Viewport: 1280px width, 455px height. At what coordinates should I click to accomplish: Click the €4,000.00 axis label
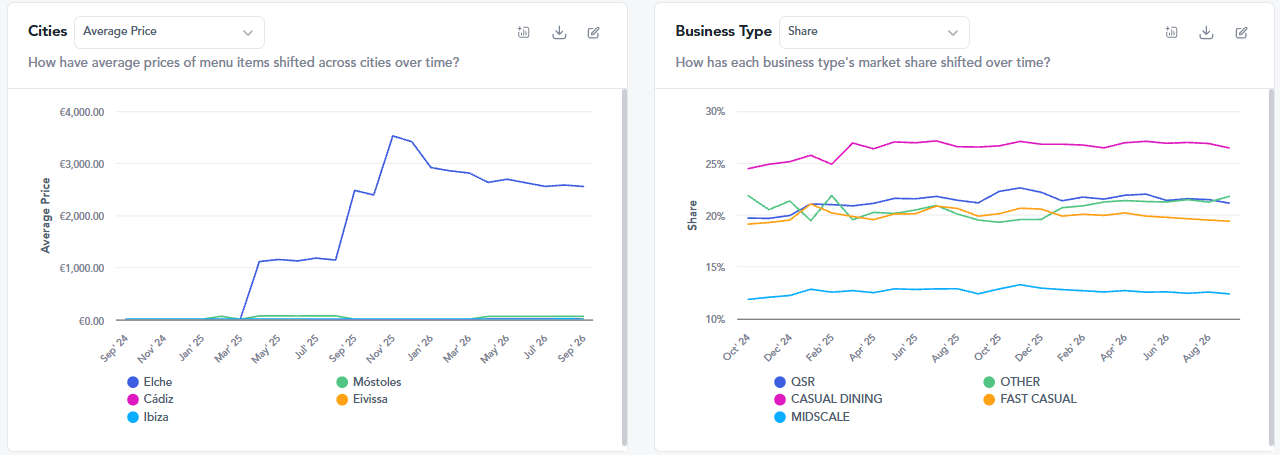82,112
